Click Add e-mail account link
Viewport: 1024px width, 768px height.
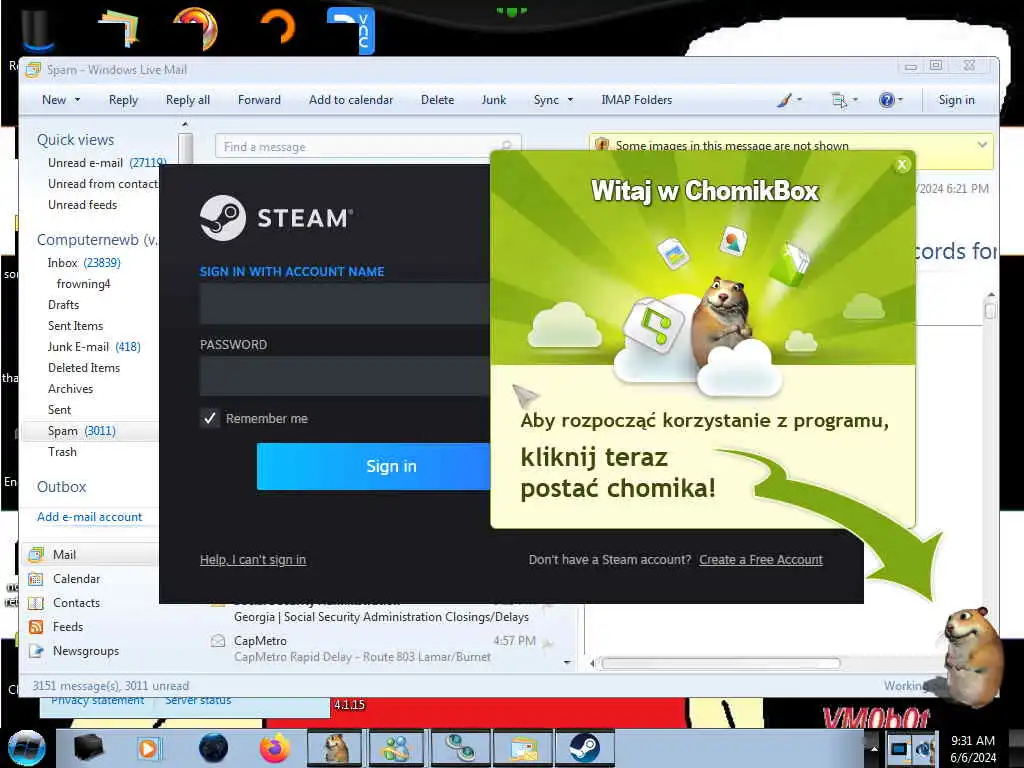coord(89,517)
